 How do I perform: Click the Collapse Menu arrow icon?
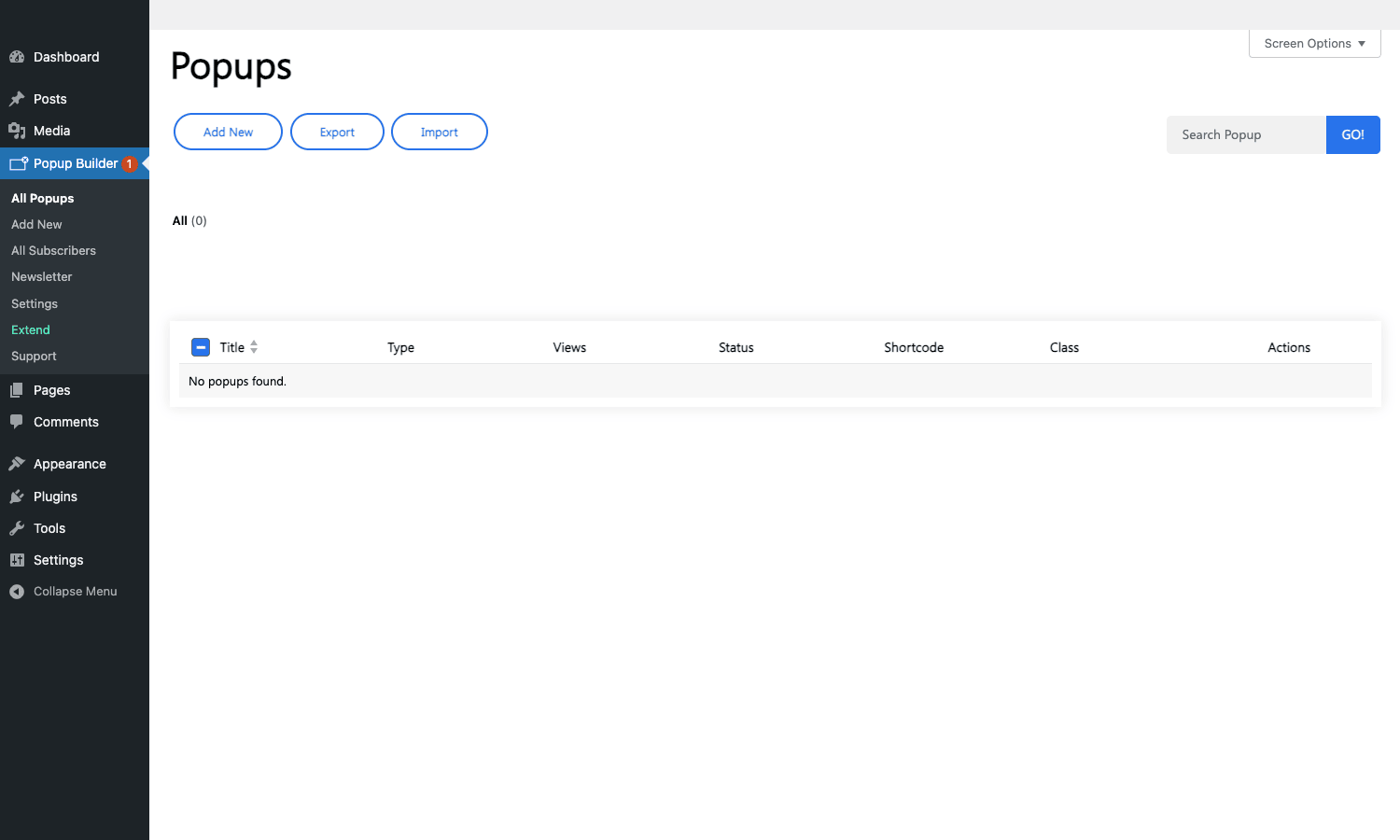[x=17, y=592]
